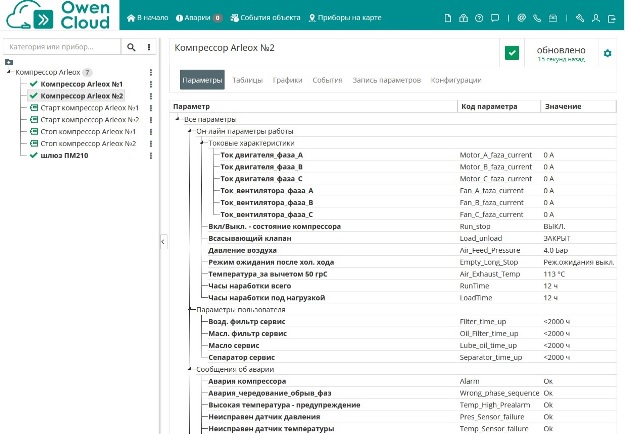The height and width of the screenshot is (434, 631).
Task: Open the Конфигурации tab
Action: tap(456, 80)
